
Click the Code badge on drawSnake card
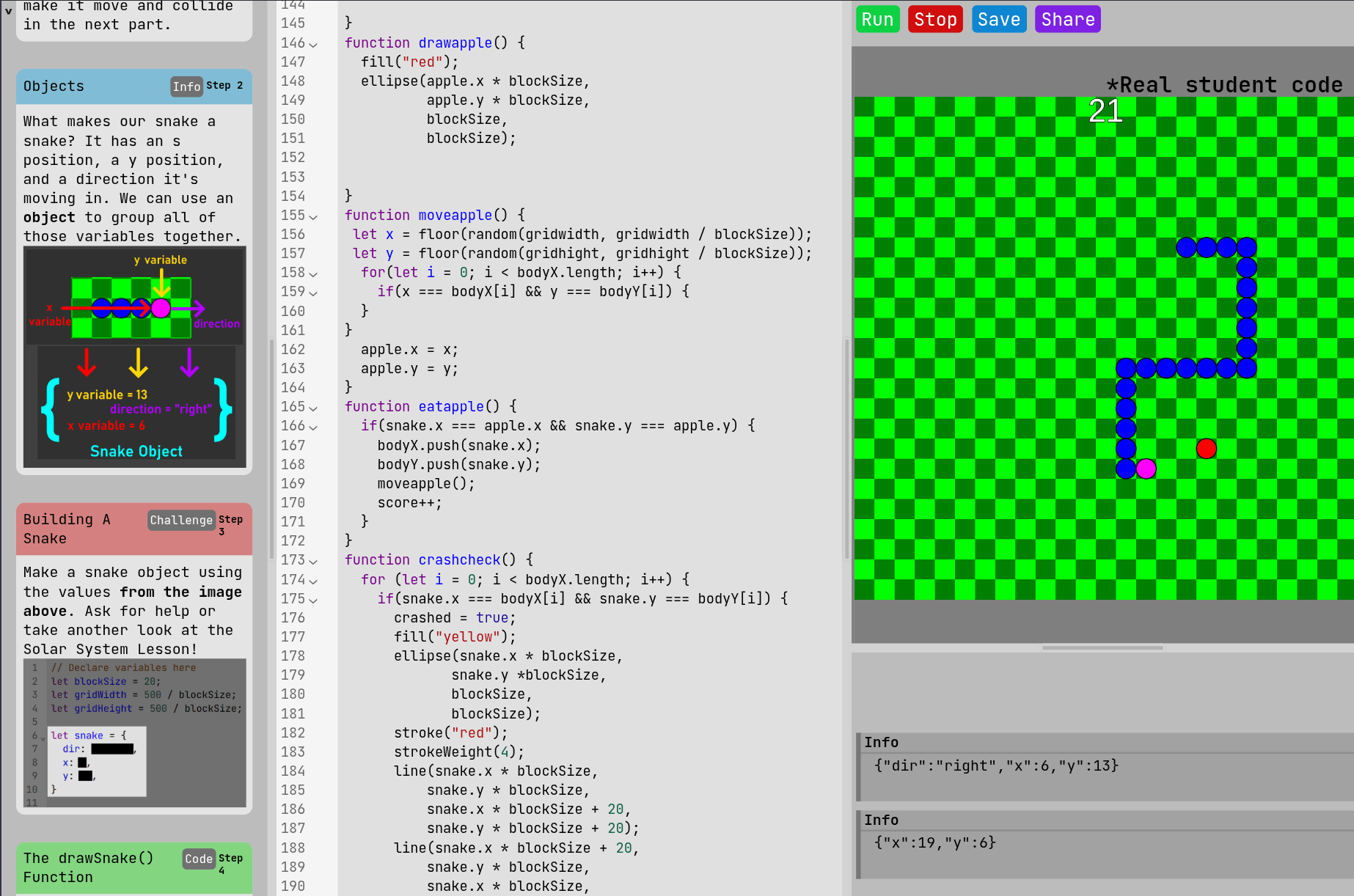pos(198,859)
